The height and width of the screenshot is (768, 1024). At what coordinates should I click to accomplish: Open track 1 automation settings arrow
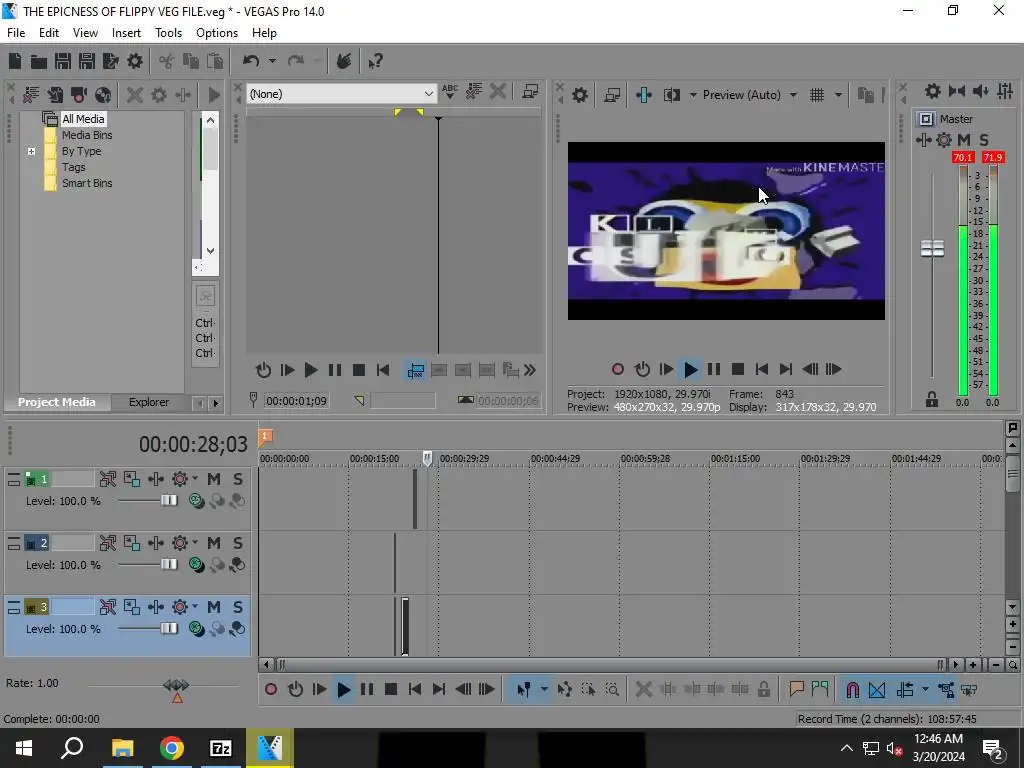(x=195, y=479)
